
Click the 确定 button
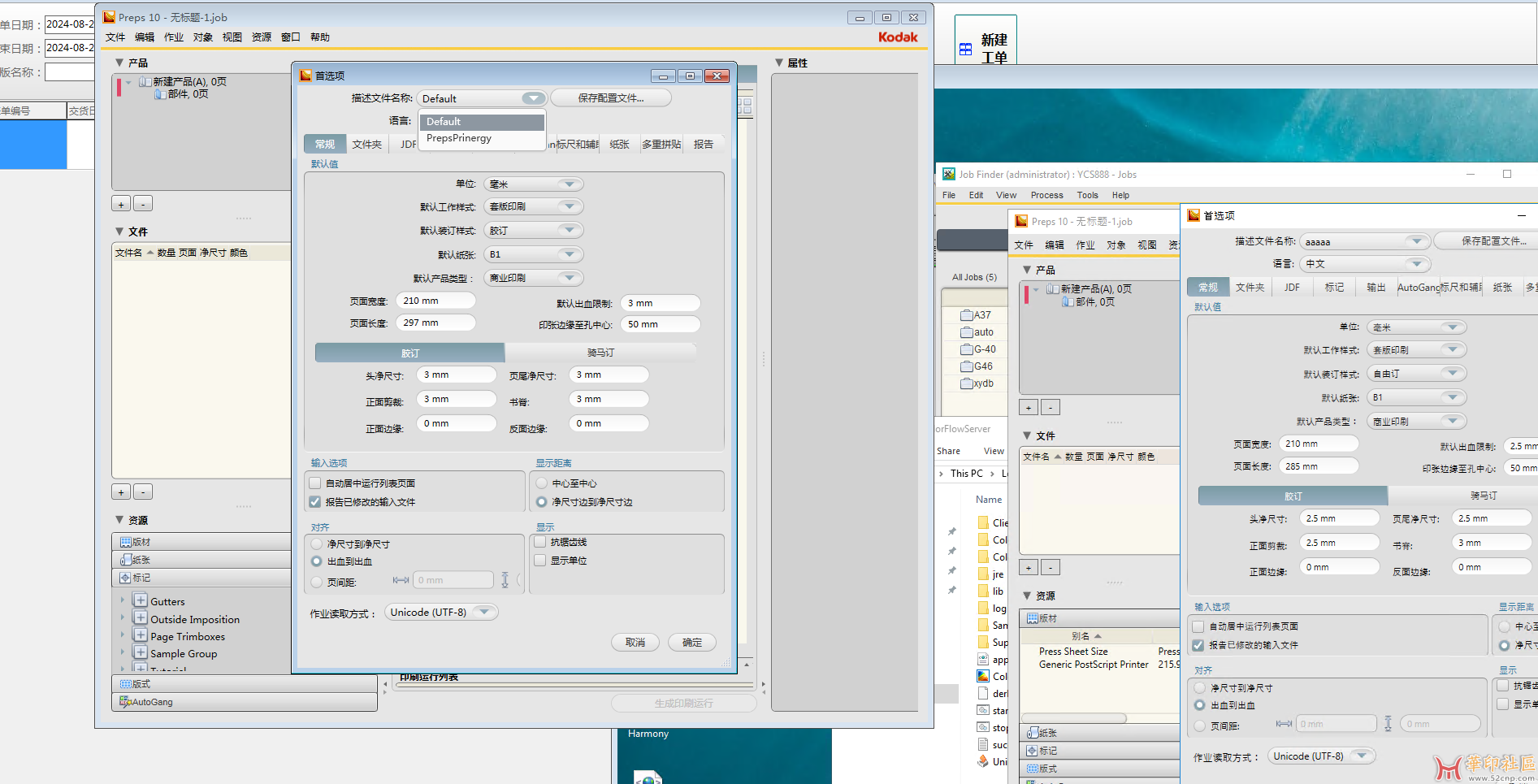pyautogui.click(x=692, y=643)
